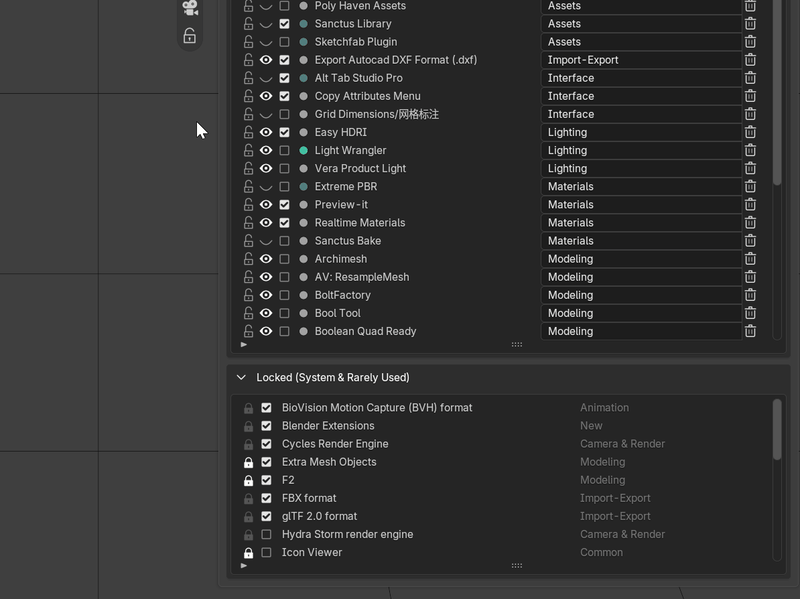Open the Materials category field for Realtime Materials

click(x=641, y=222)
